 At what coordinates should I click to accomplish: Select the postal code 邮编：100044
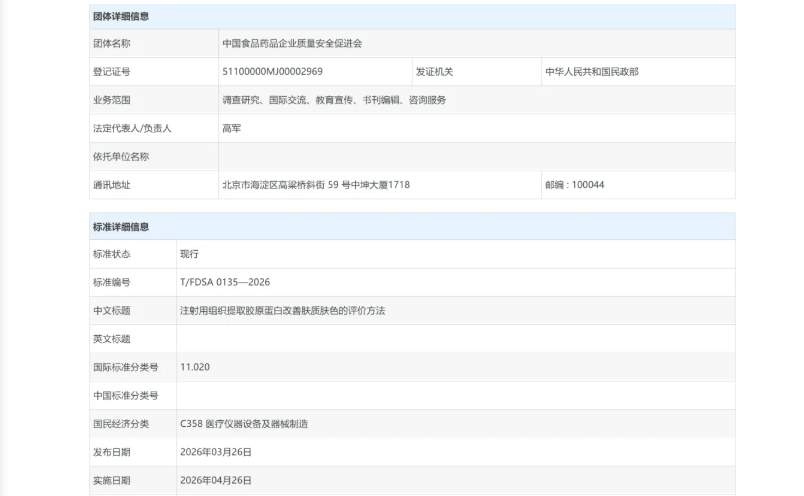[x=574, y=185]
